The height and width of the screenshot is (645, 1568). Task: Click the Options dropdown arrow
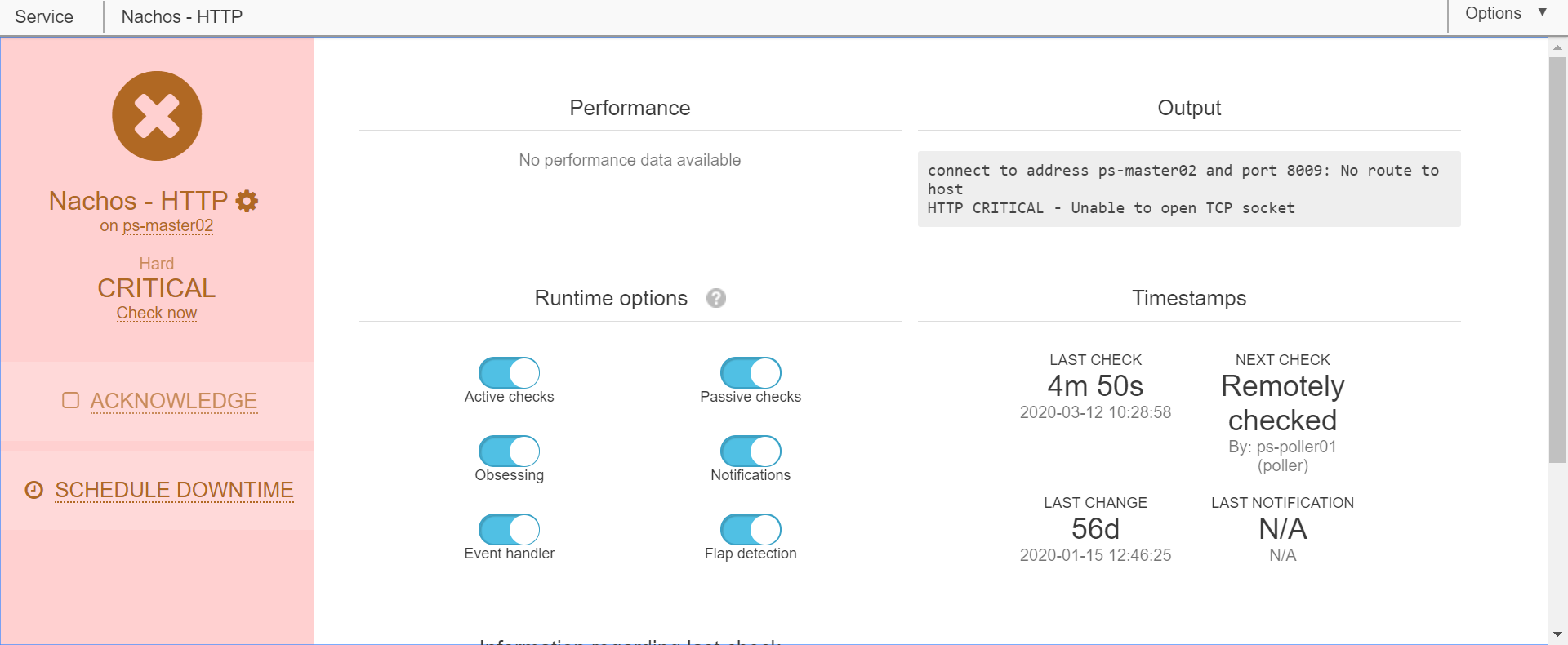(x=1542, y=13)
